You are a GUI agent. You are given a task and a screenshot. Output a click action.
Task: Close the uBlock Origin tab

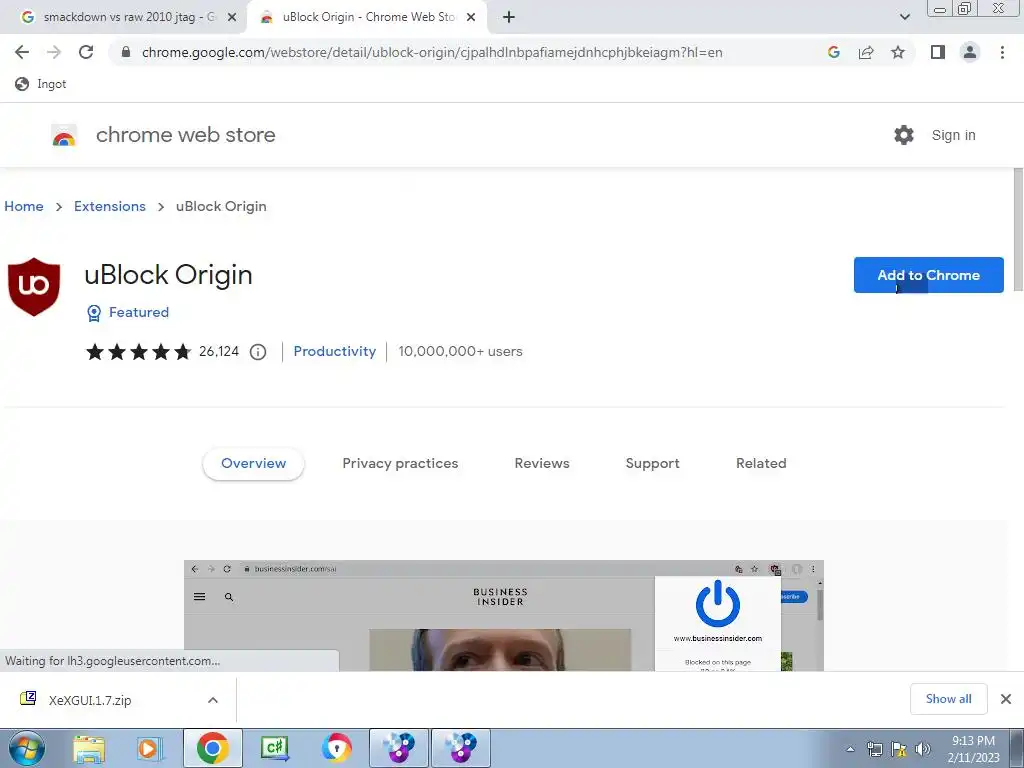point(471,18)
